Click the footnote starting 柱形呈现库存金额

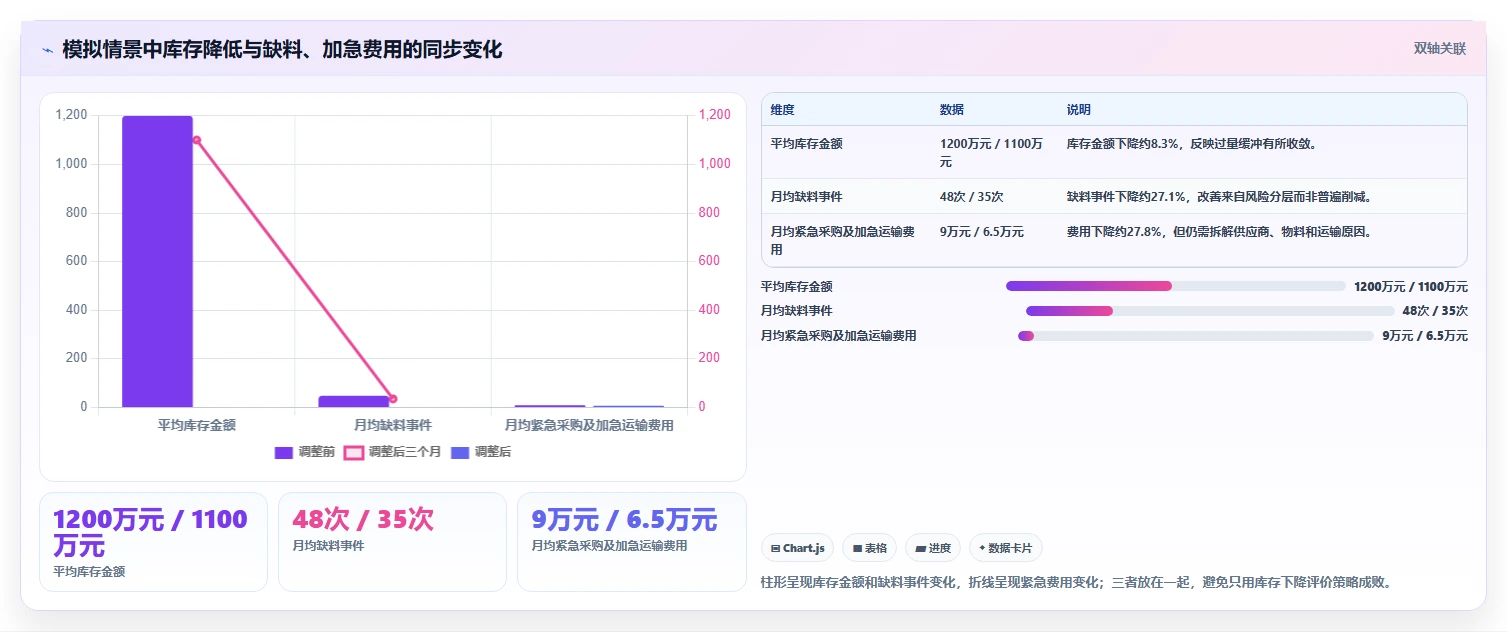[x=1076, y=582]
